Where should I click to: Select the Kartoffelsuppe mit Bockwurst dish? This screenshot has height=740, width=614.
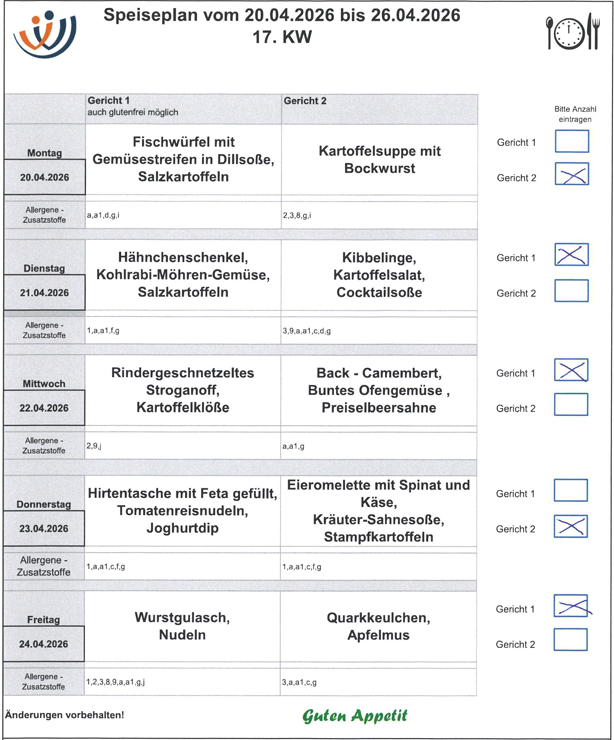pyautogui.click(x=379, y=160)
